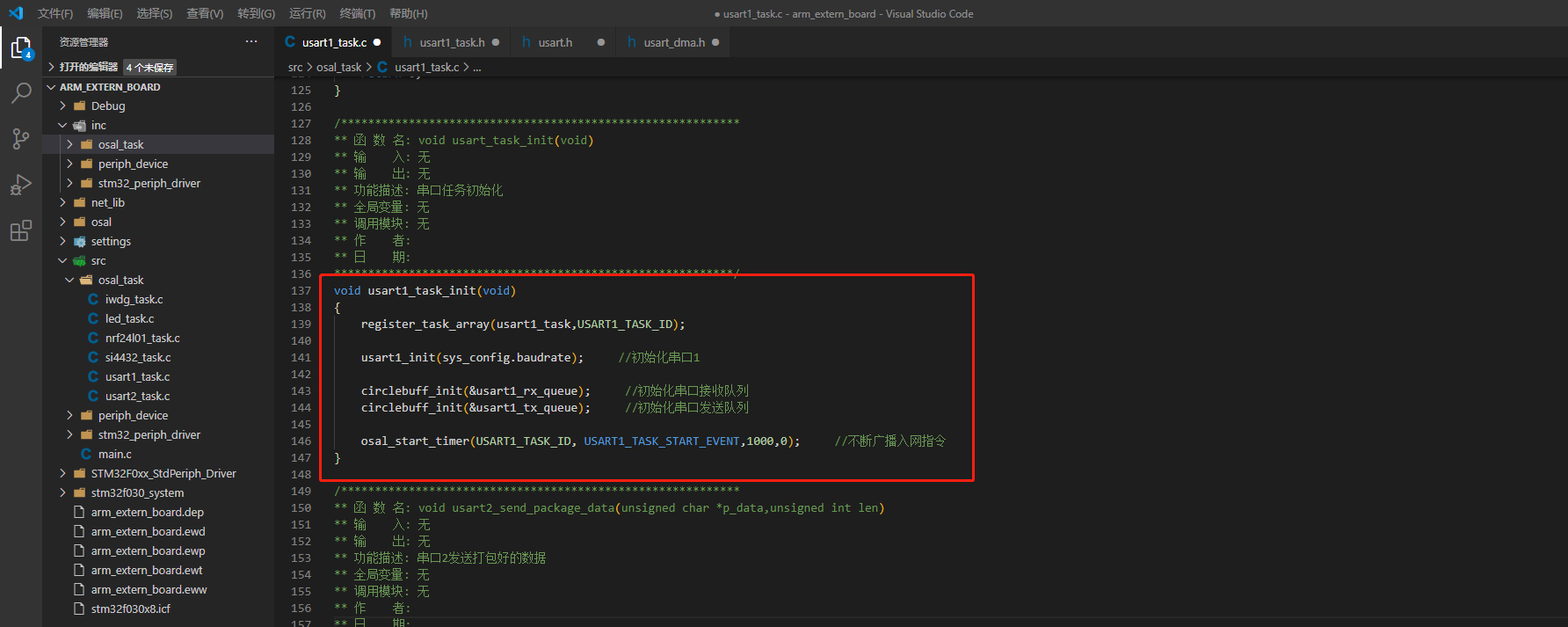1568x627 pixels.
Task: Open the Extensions view icon
Action: [x=21, y=231]
